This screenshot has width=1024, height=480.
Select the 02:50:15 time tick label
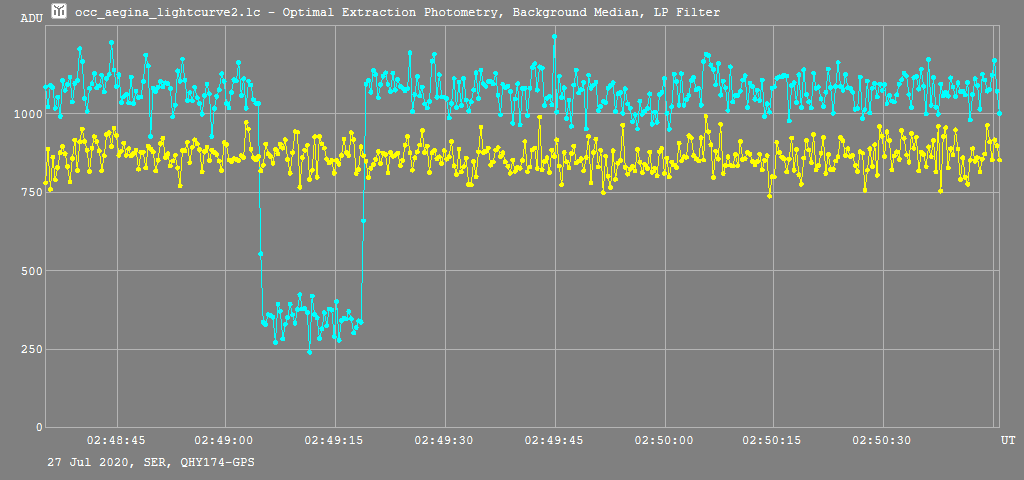click(774, 440)
